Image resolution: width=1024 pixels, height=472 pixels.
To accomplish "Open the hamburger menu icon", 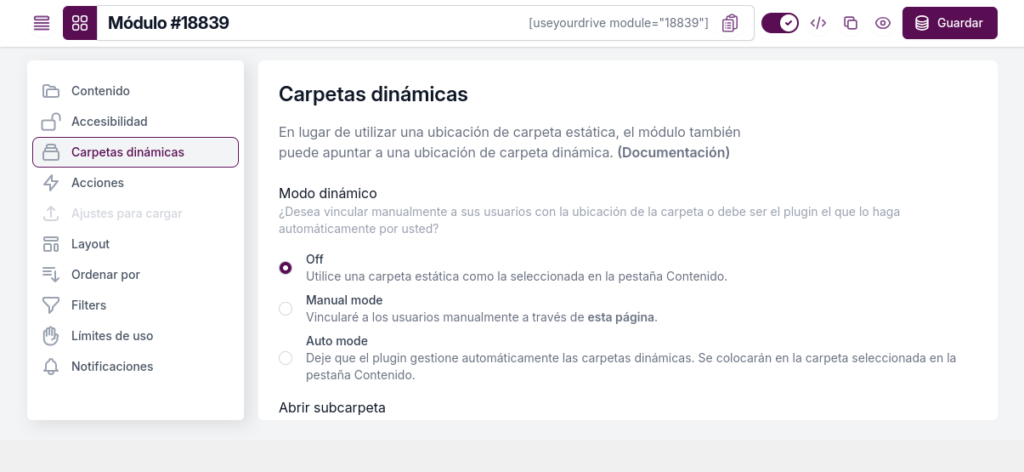I will tap(42, 24).
